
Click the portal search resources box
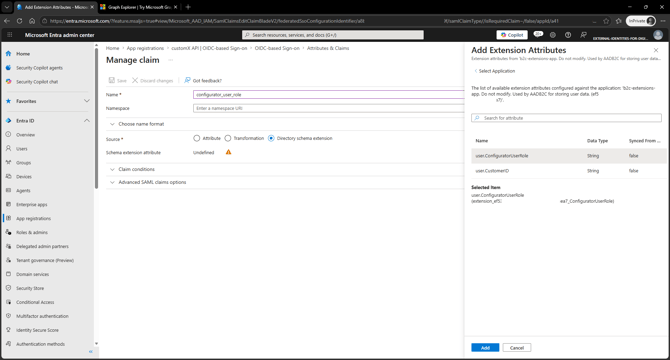click(333, 35)
